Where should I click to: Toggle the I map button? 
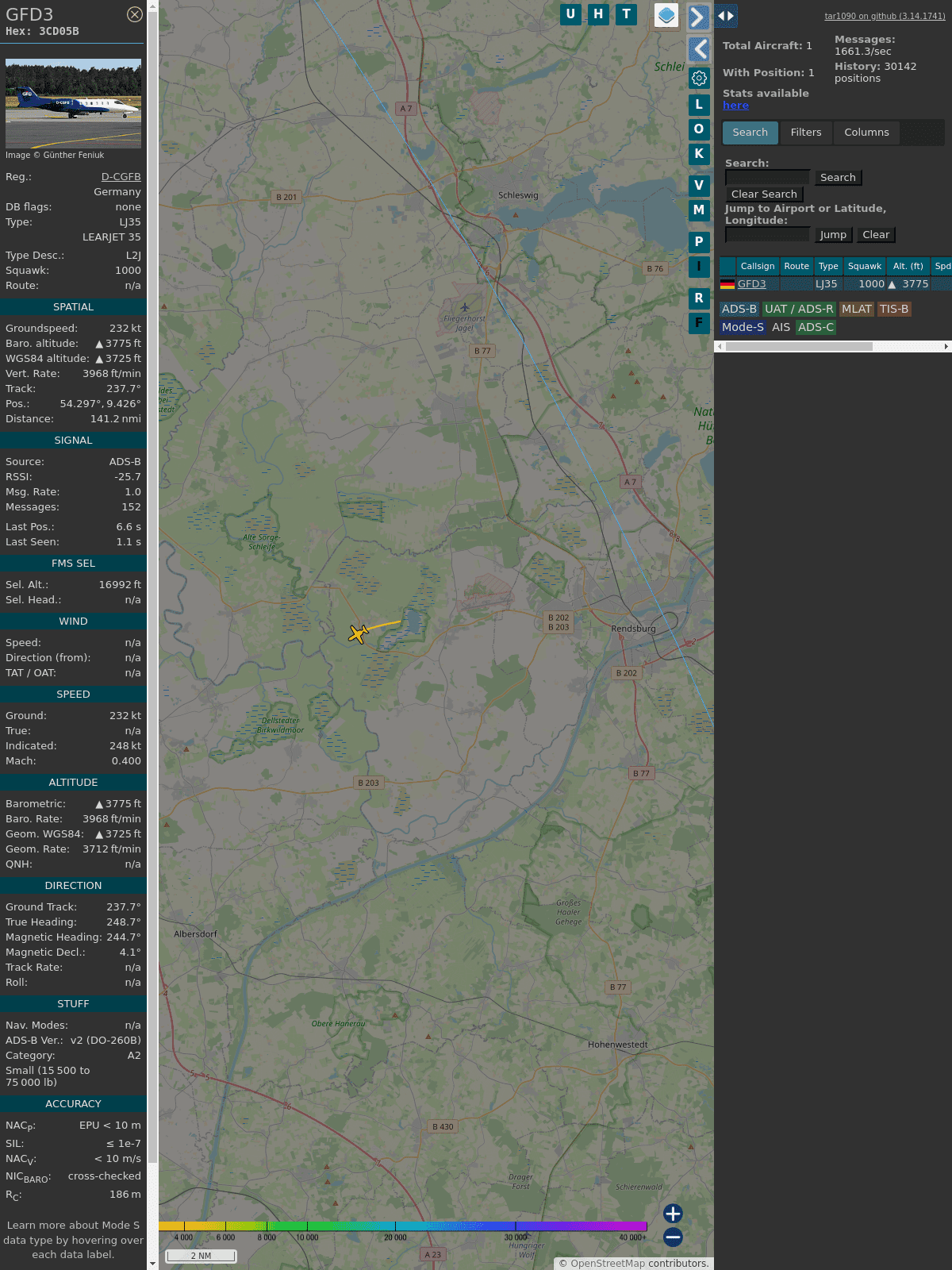click(699, 267)
